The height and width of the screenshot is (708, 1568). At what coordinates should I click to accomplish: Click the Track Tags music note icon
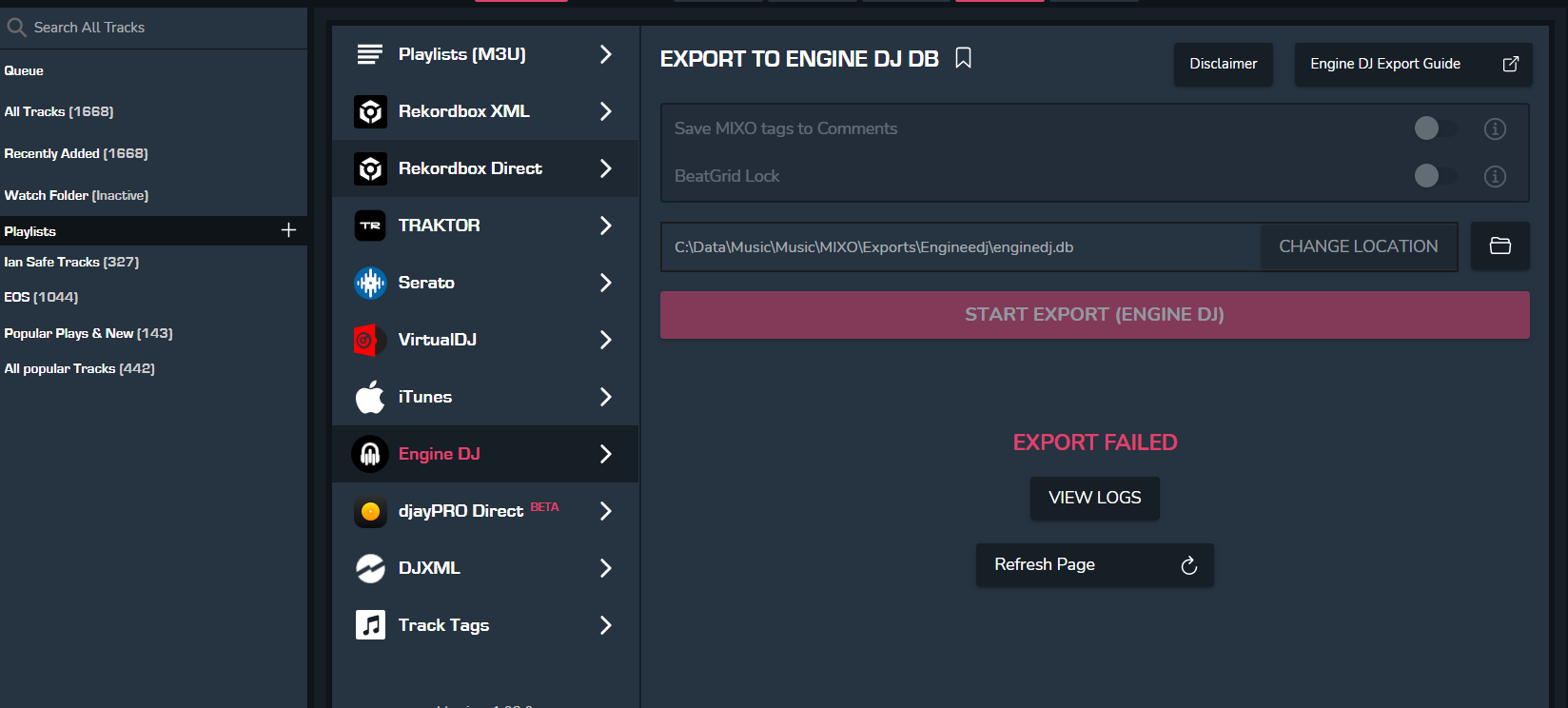(x=370, y=625)
